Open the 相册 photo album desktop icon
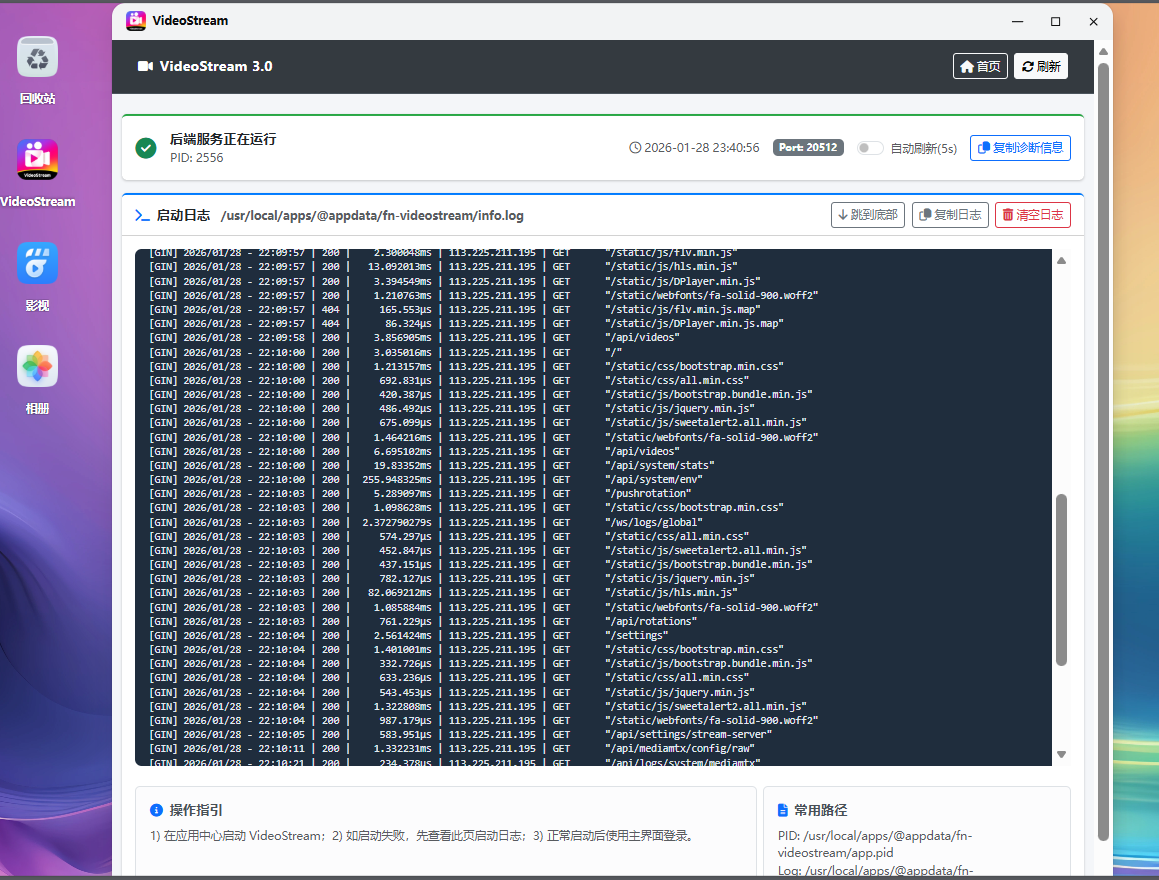1159x880 pixels. (x=37, y=367)
